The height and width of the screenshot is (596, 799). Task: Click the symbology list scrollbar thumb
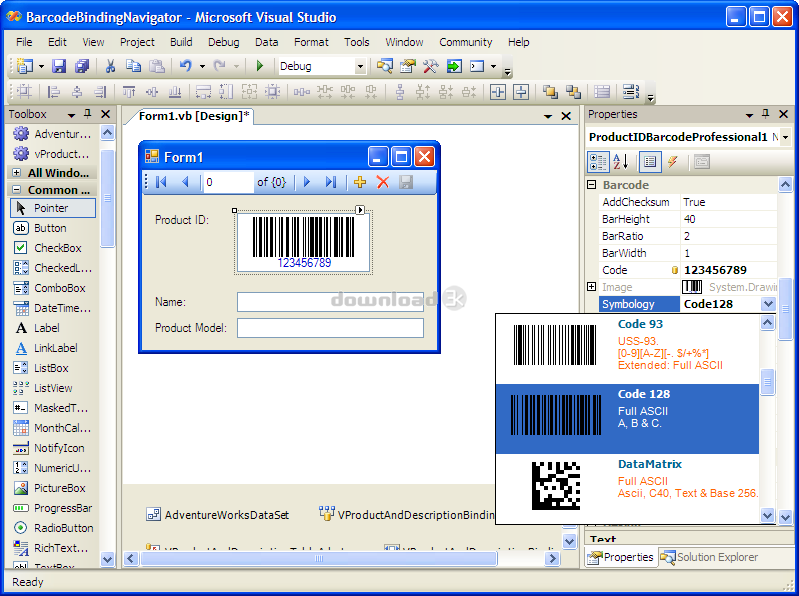[x=767, y=382]
